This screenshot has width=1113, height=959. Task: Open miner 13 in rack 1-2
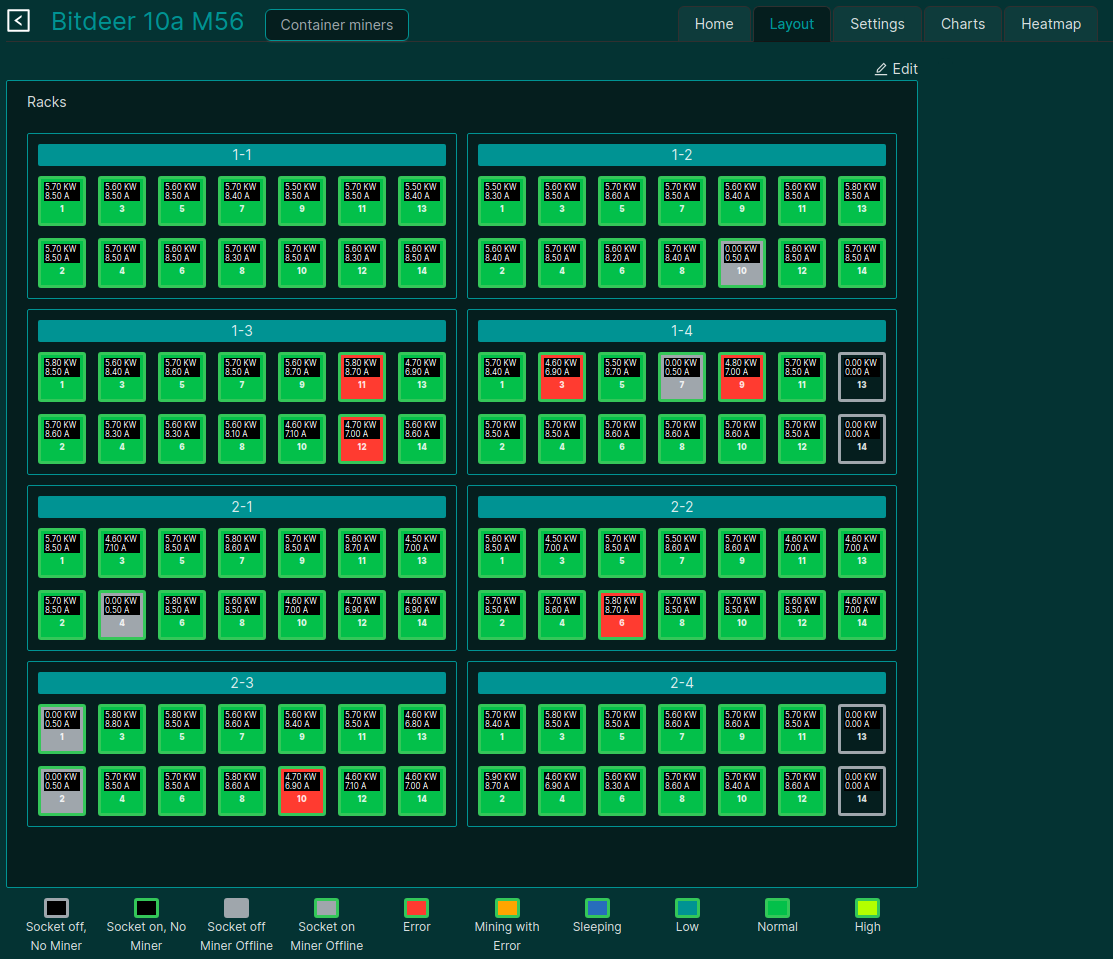862,201
